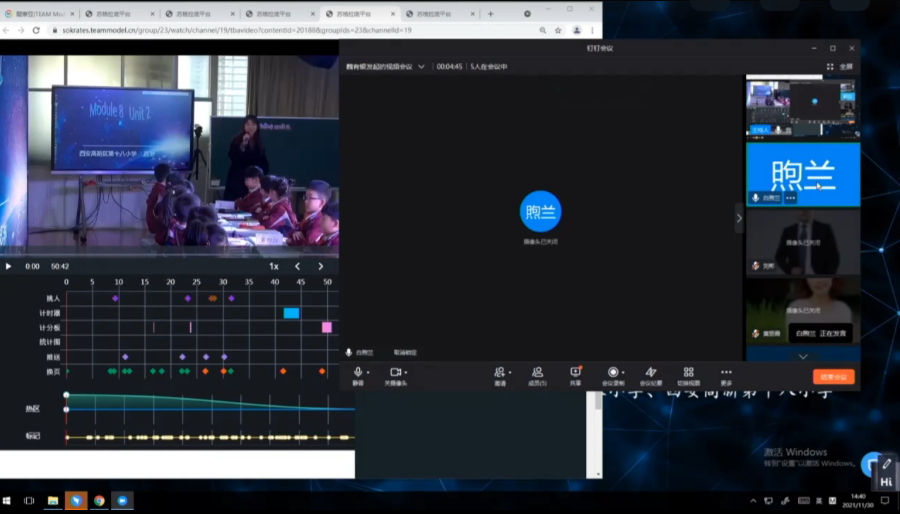Start meeting recording icon

click(x=612, y=372)
